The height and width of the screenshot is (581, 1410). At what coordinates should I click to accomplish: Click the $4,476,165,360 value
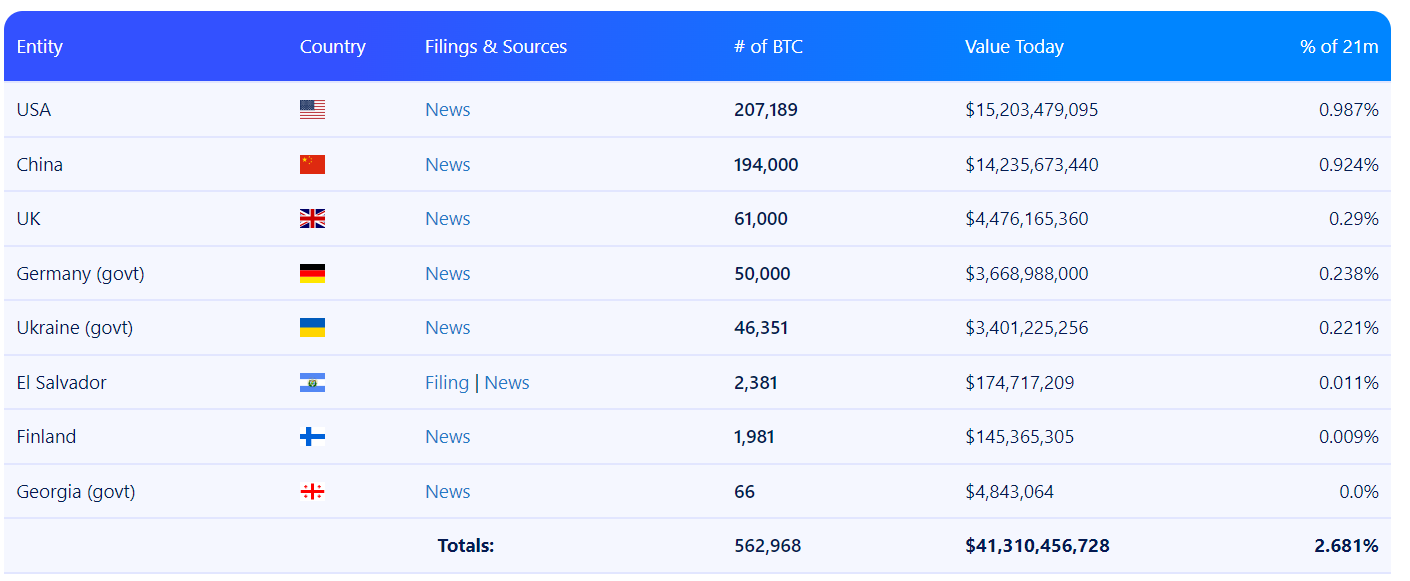pyautogui.click(x=1027, y=219)
